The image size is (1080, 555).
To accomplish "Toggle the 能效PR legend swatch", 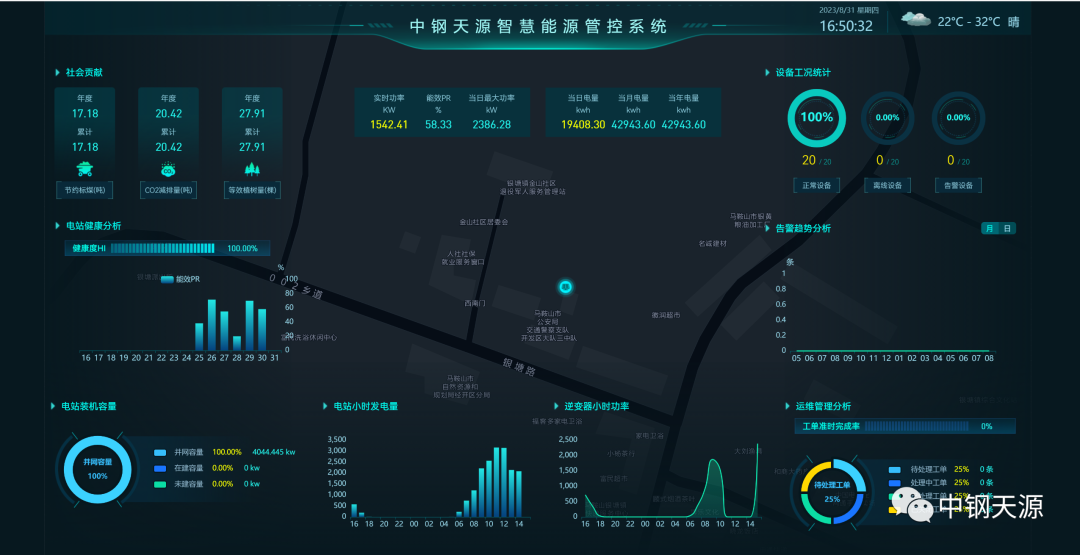I will tap(167, 280).
